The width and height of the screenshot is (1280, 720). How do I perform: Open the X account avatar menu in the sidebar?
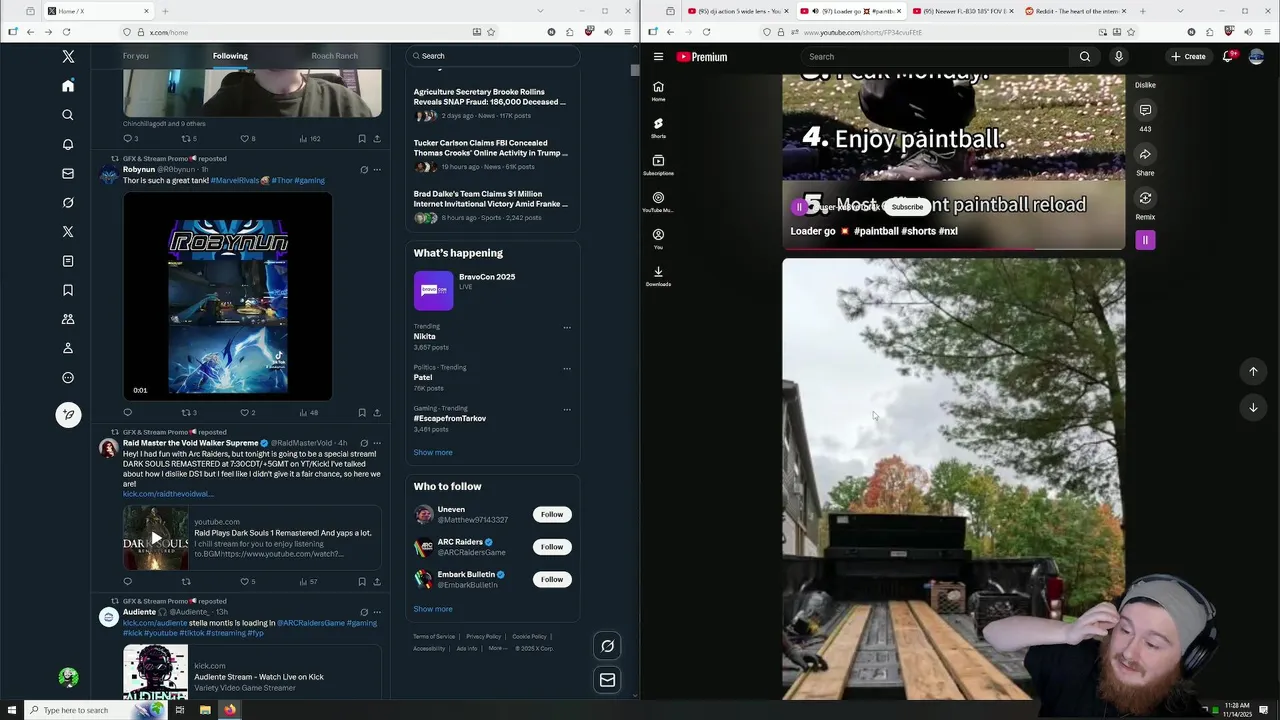click(x=68, y=678)
